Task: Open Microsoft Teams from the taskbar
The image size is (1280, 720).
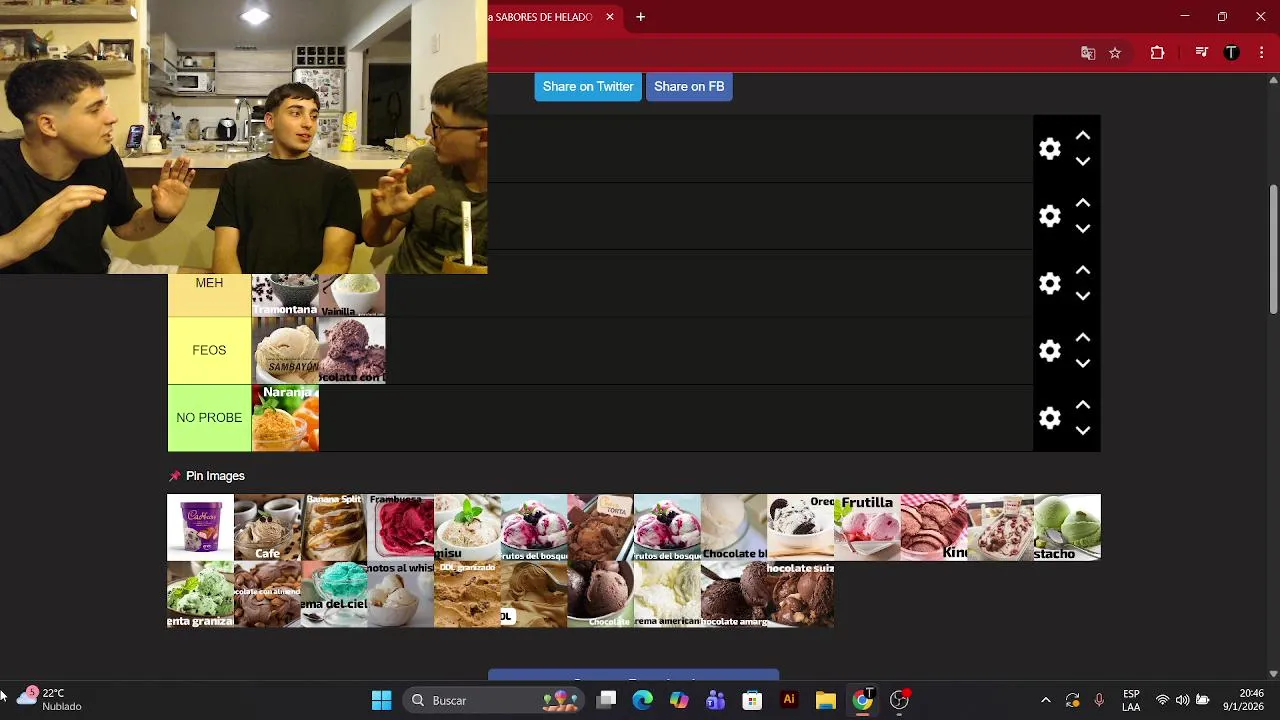Action: pyautogui.click(x=715, y=700)
